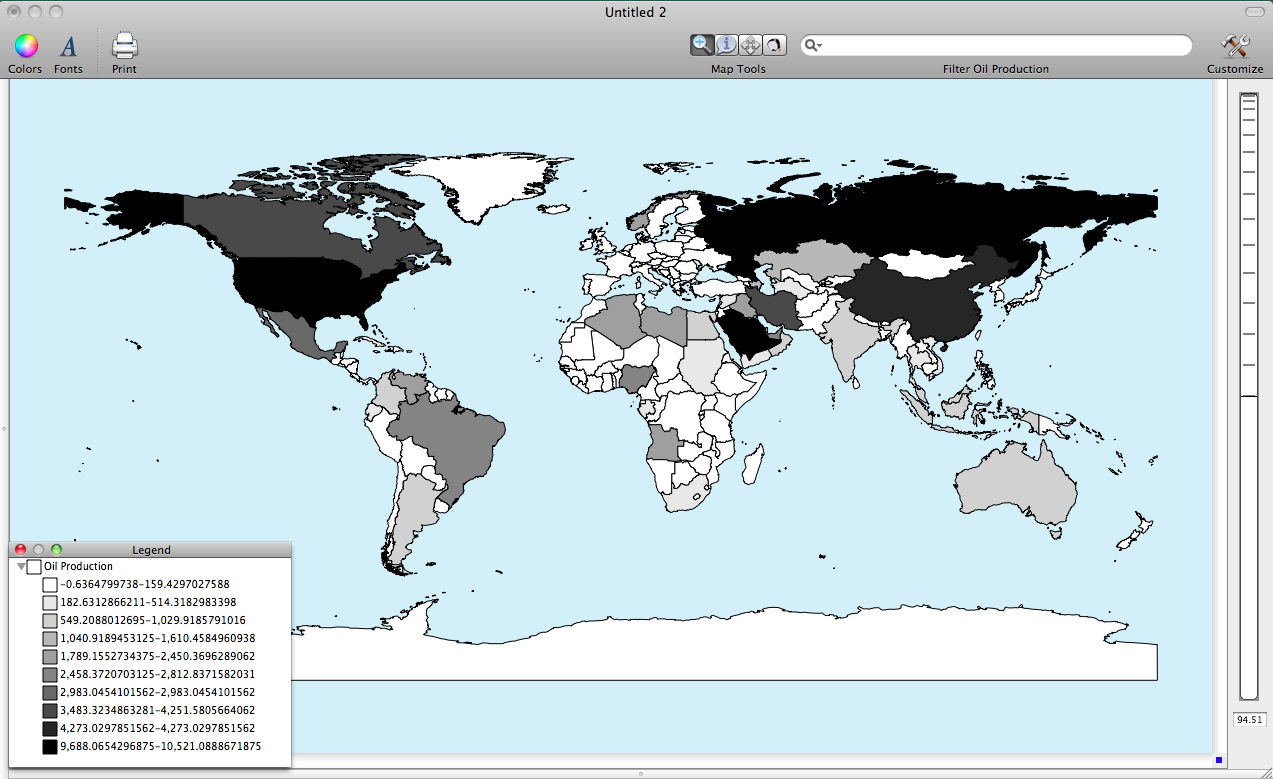Click the toolbar toggle pill in title bar
The width and height of the screenshot is (1273, 779).
(1254, 12)
